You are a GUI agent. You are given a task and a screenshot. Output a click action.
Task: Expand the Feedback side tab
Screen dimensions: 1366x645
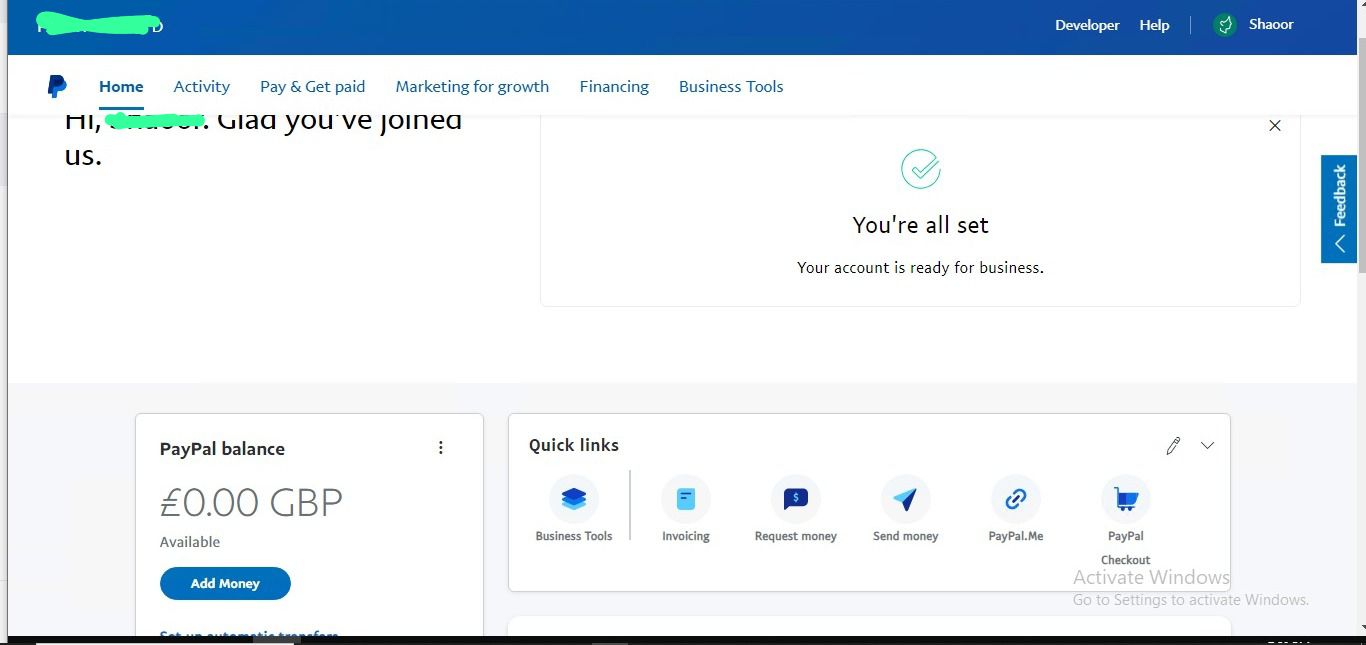coord(1339,209)
